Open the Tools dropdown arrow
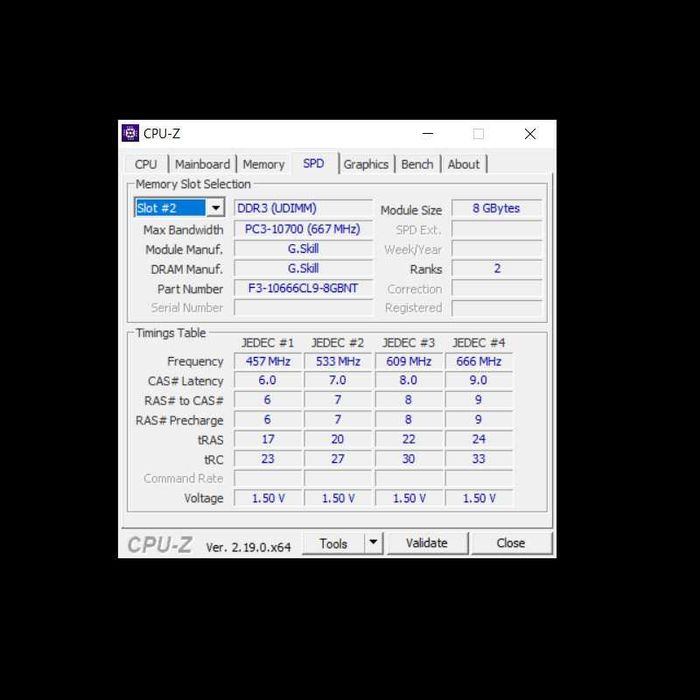The height and width of the screenshot is (700, 700). [373, 543]
